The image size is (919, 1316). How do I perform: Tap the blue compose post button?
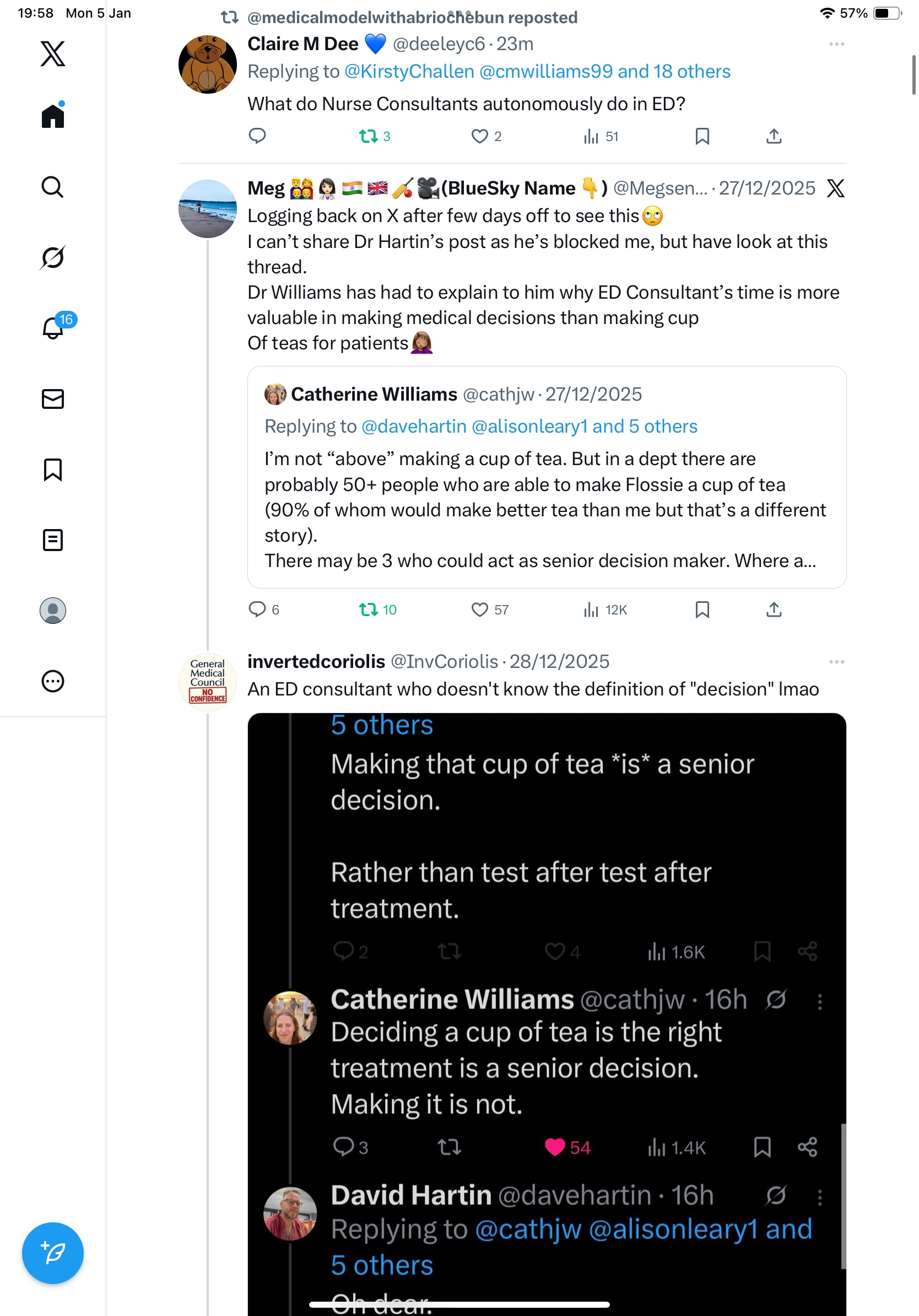53,1253
